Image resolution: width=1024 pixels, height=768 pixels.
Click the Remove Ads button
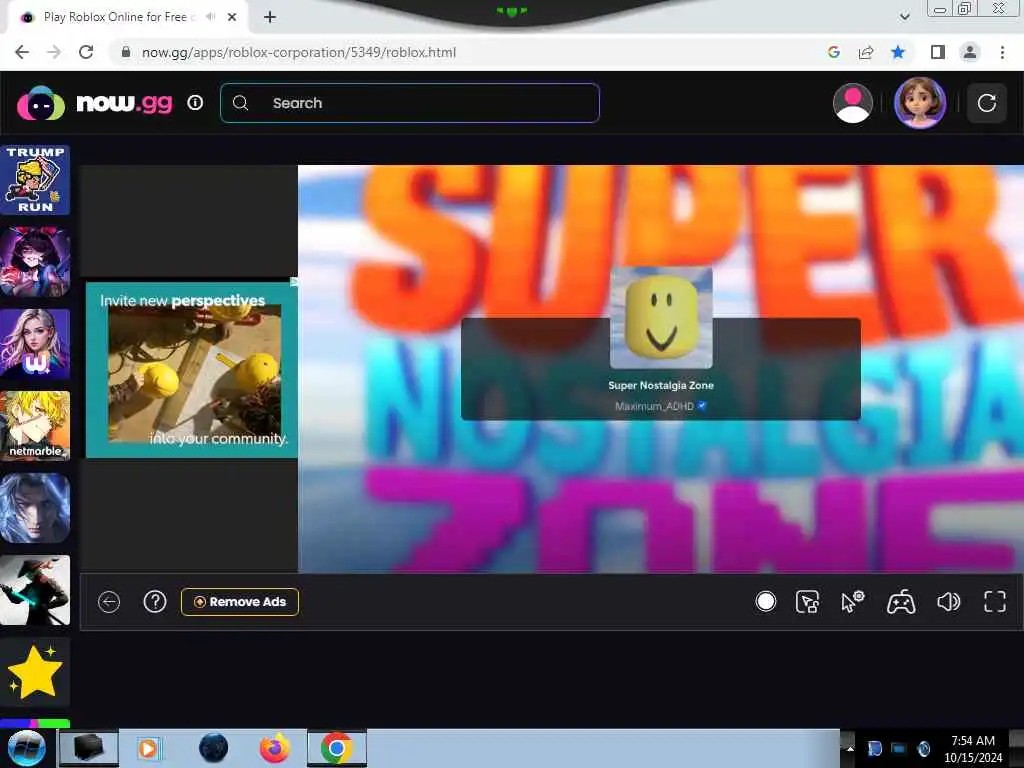click(x=240, y=601)
